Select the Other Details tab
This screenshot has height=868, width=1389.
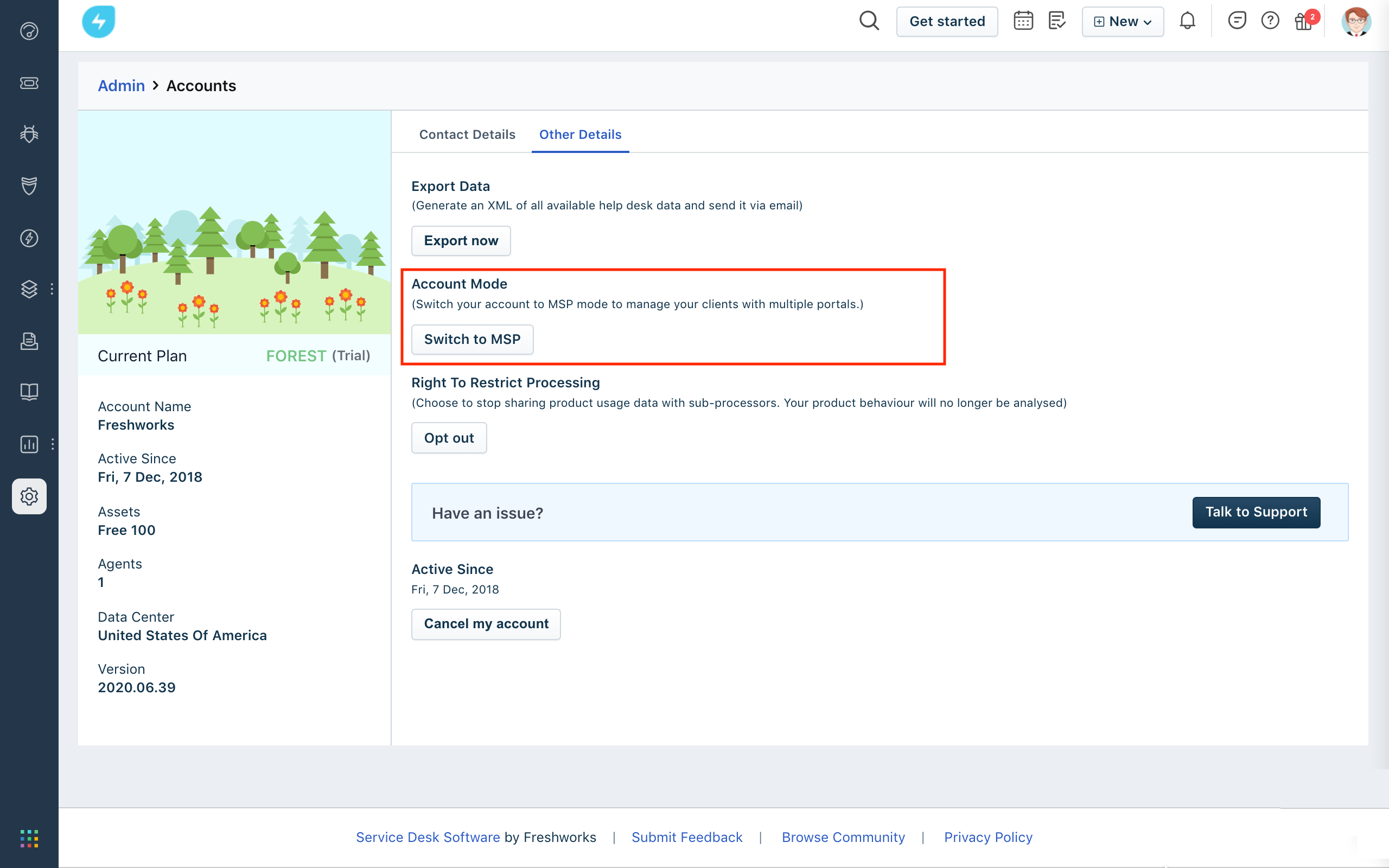tap(580, 135)
